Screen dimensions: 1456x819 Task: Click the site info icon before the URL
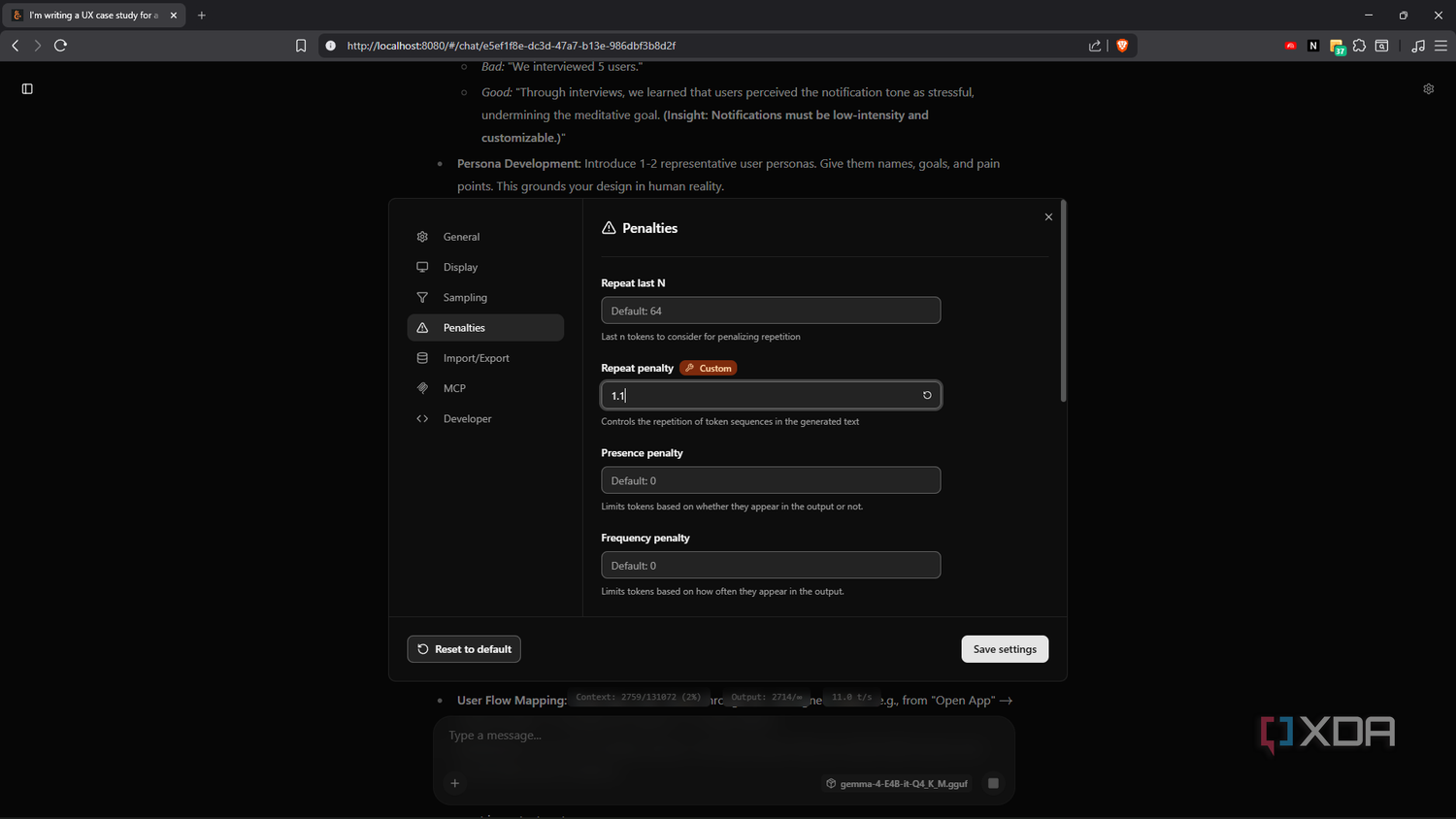point(331,46)
